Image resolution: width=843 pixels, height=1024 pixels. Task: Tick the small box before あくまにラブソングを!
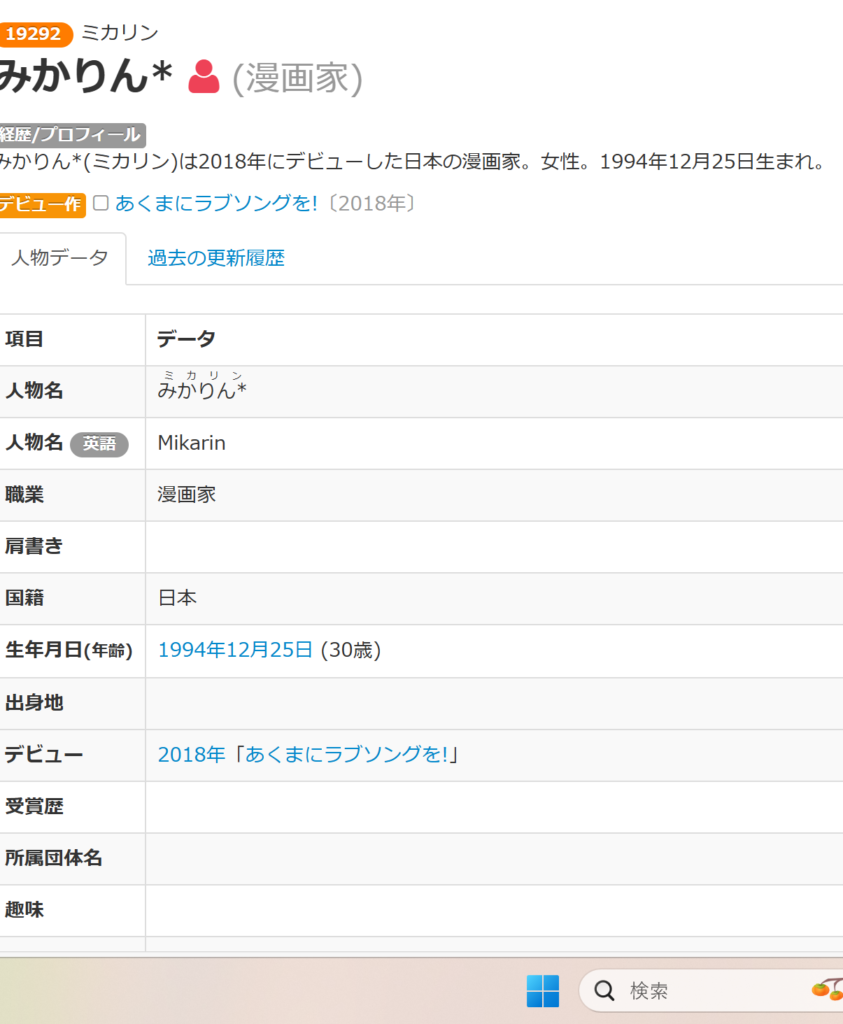[x=100, y=203]
